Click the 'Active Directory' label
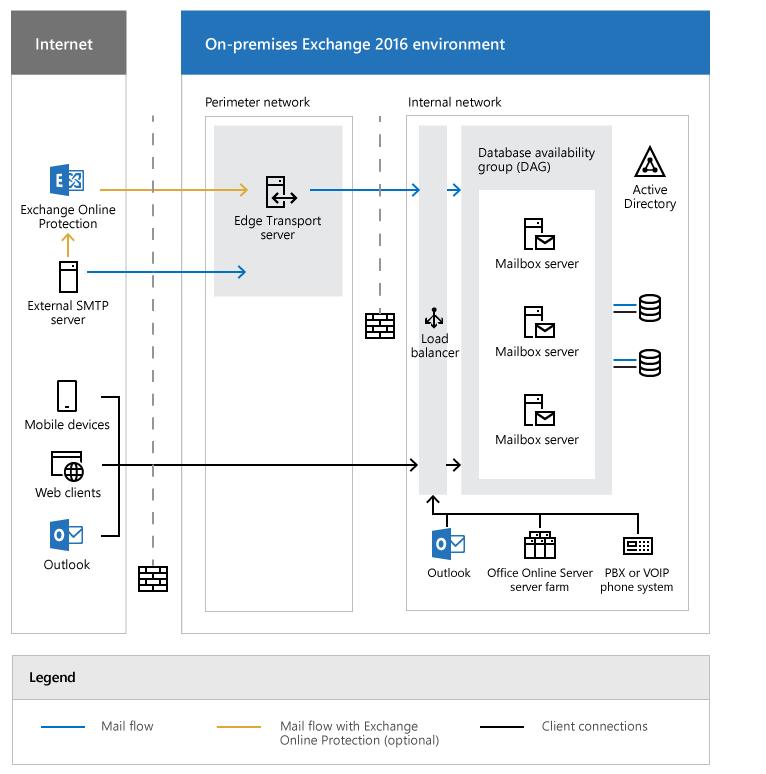This screenshot has height=774, width=766. pos(650,196)
